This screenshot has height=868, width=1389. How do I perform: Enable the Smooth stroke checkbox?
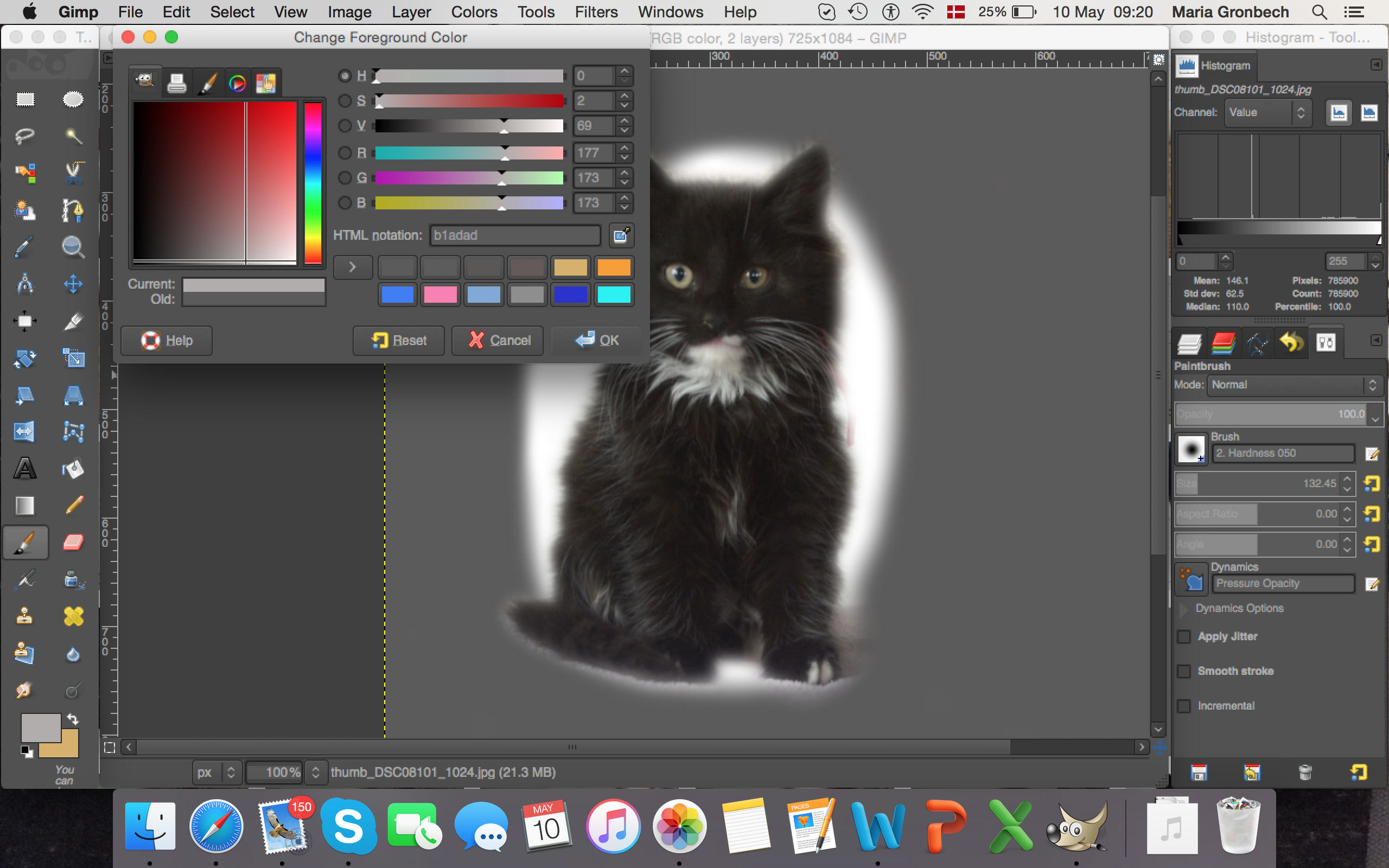click(1184, 671)
